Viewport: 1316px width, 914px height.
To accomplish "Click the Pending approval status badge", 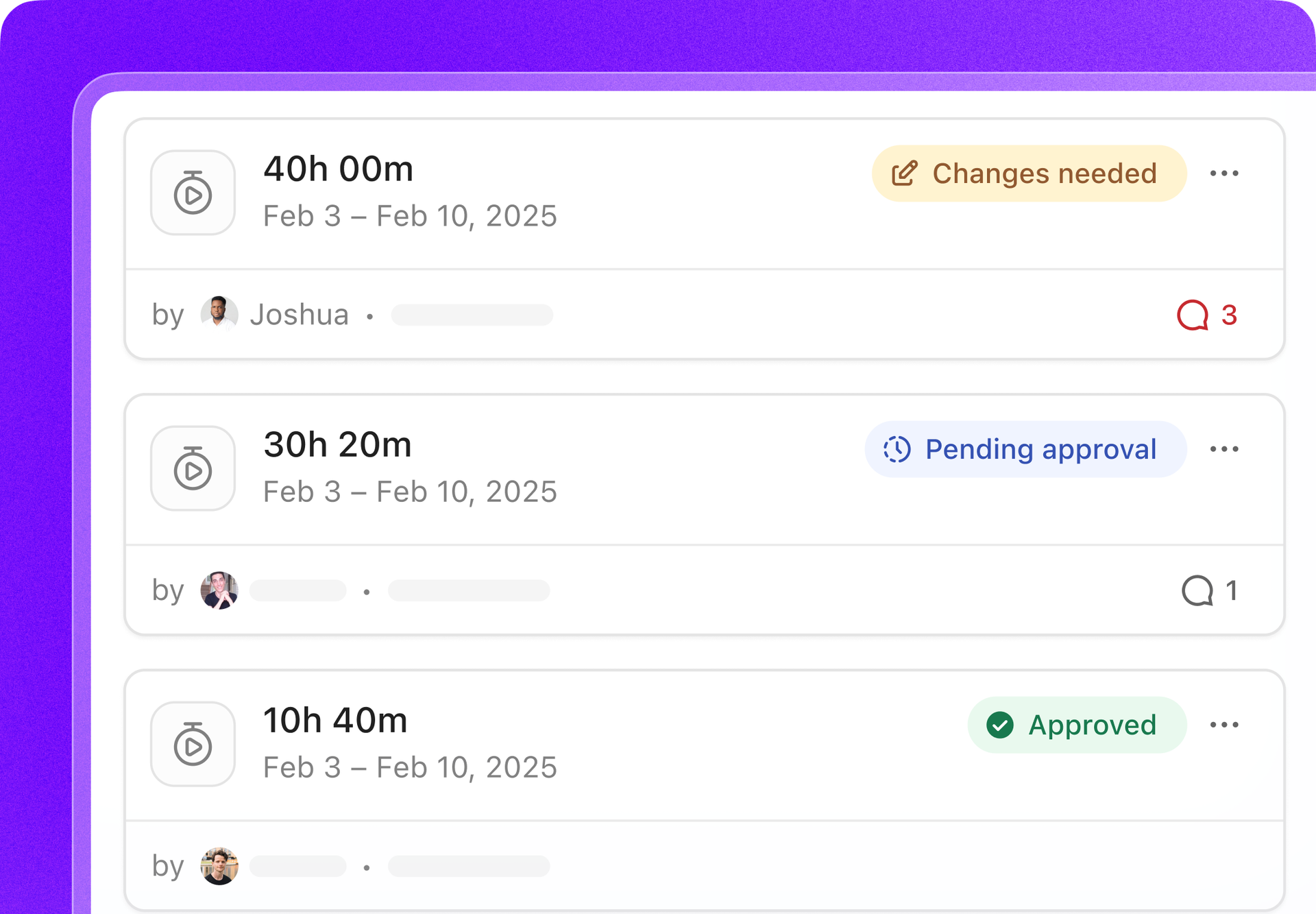I will (1025, 449).
